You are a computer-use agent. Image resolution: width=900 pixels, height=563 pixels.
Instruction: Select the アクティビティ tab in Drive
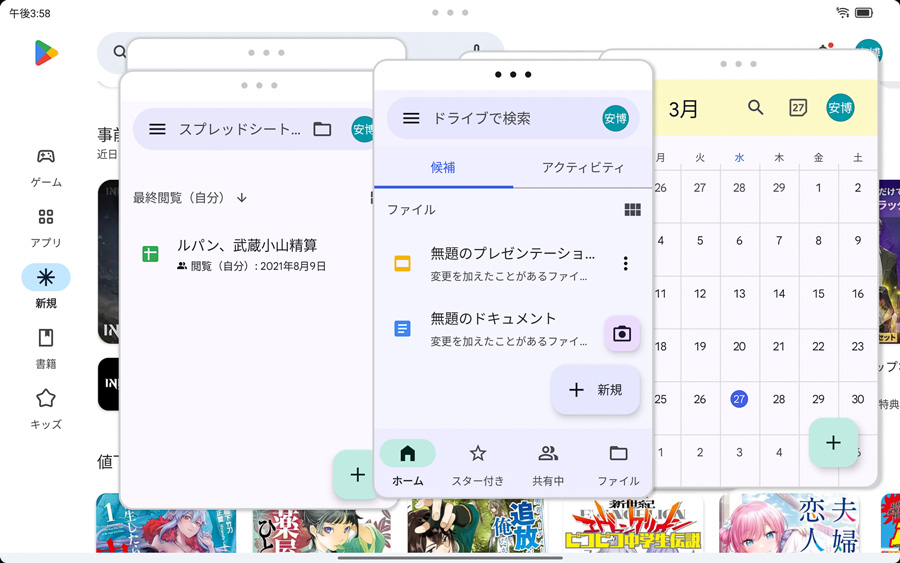[x=583, y=168]
